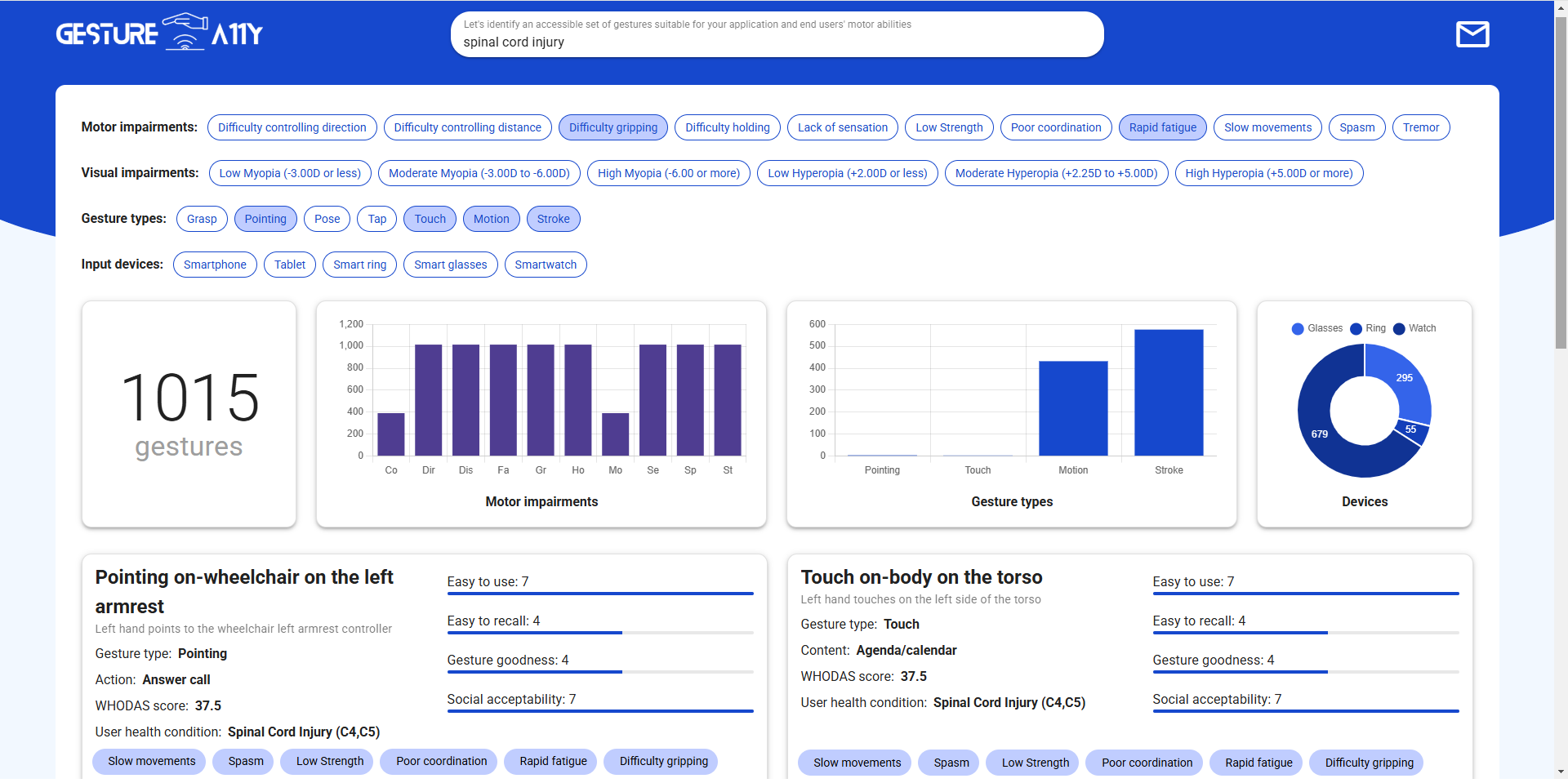Deselect the Pointing gesture type chip
The image size is (1568, 783).
click(265, 219)
